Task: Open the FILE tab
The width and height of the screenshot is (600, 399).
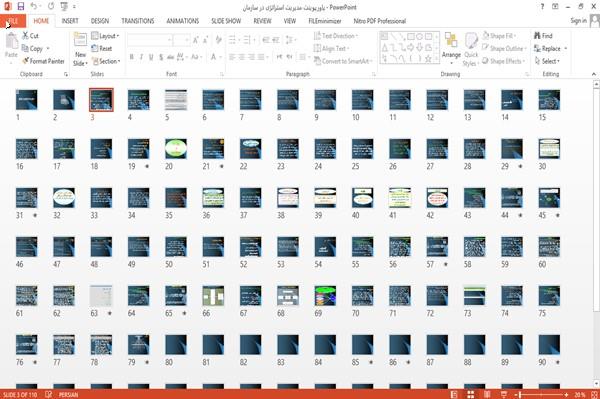Action: coord(13,21)
